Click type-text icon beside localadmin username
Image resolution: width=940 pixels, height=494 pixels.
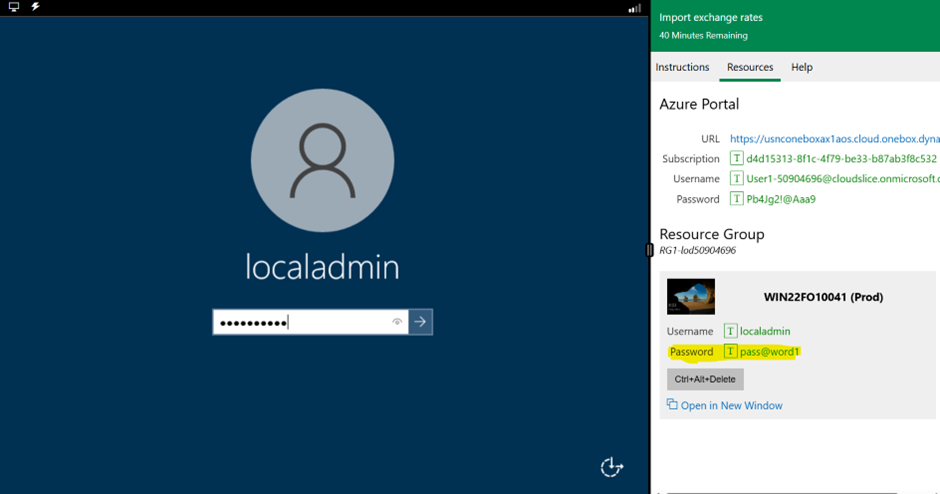730,331
